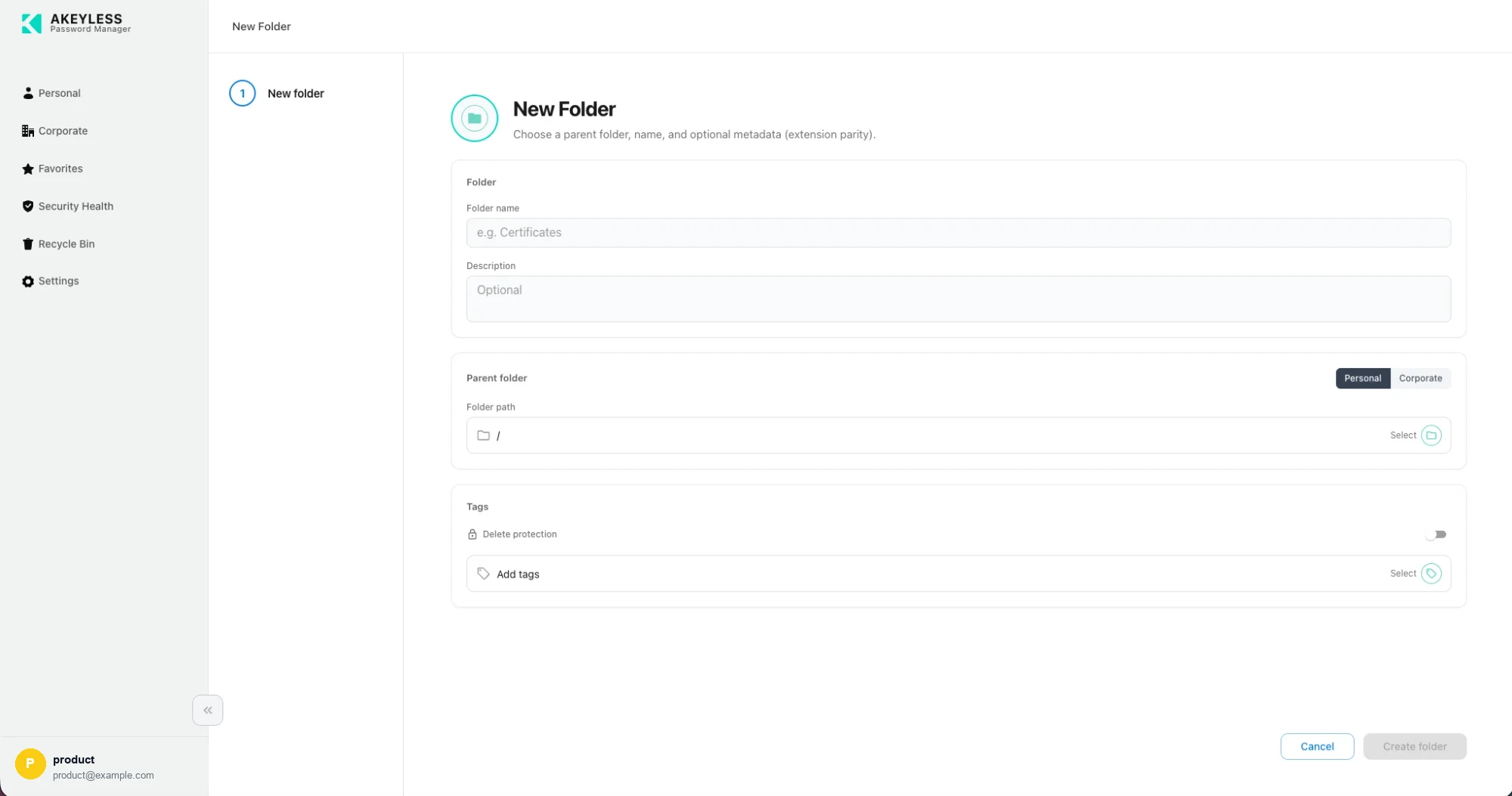Click the 'New Folder' breadcrumb title
This screenshot has width=1512, height=796.
(262, 26)
